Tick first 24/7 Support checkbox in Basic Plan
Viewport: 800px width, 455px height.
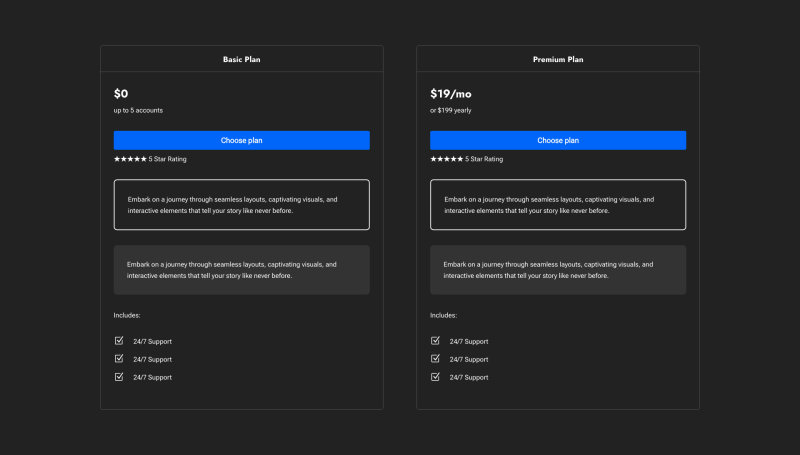[x=119, y=340]
